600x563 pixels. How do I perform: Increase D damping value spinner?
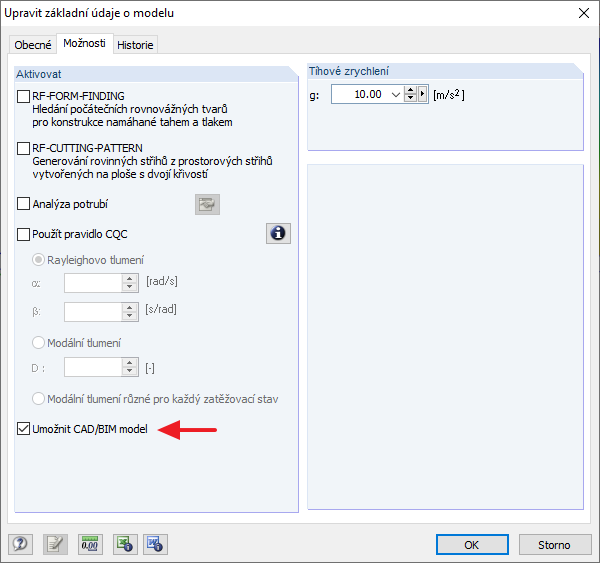click(x=130, y=363)
